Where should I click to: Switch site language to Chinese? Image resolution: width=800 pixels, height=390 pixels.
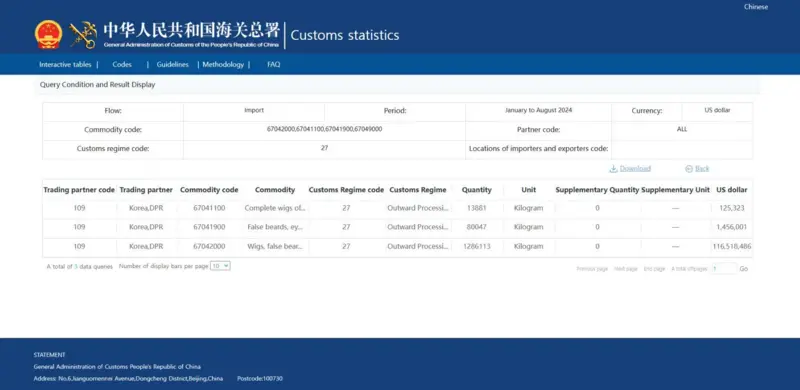coord(756,7)
